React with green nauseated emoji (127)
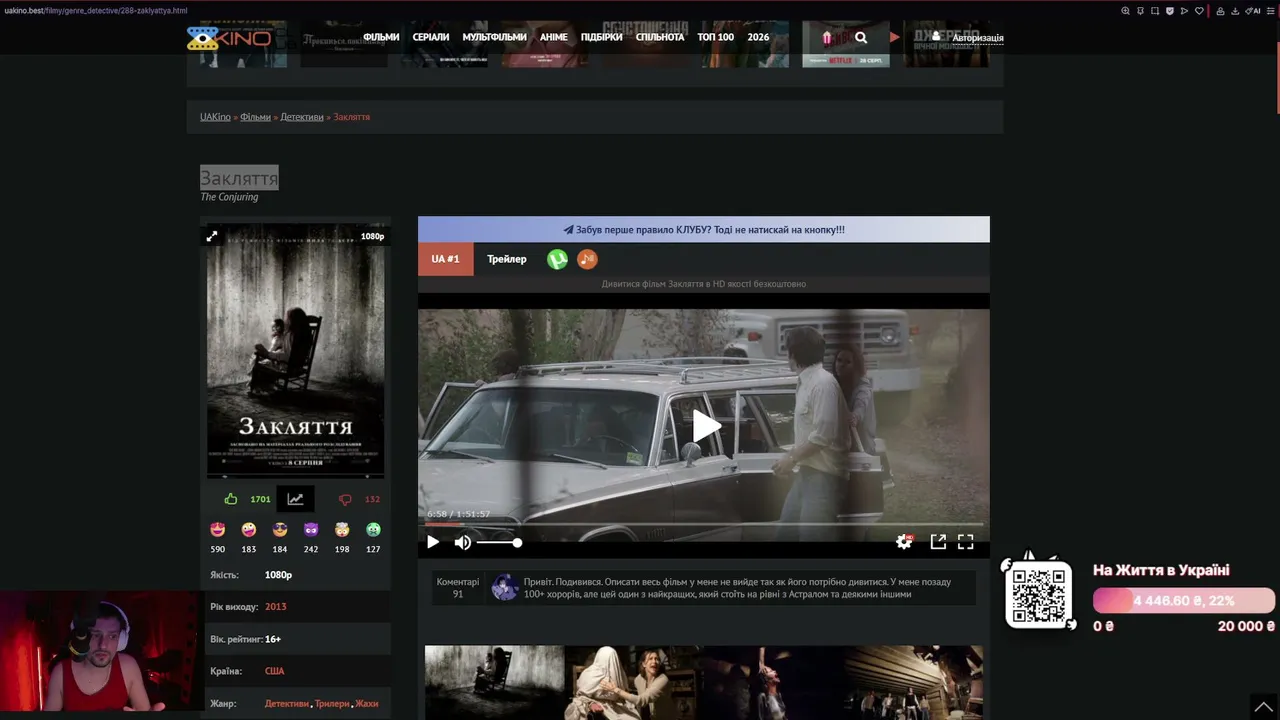The height and width of the screenshot is (720, 1280). (373, 529)
